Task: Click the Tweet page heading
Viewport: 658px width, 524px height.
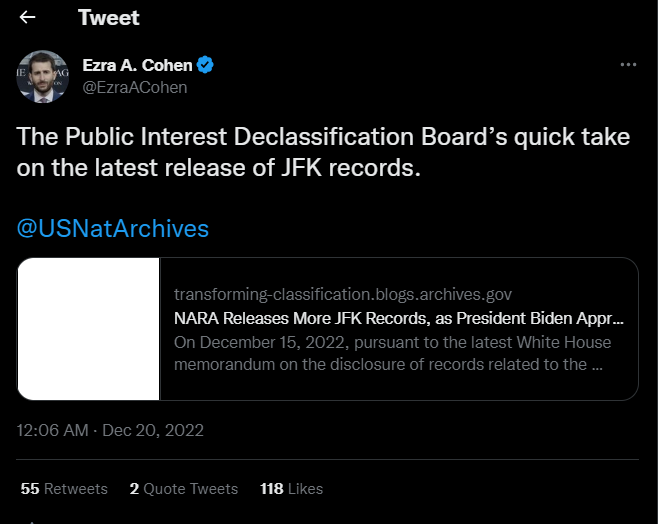Action: tap(109, 18)
